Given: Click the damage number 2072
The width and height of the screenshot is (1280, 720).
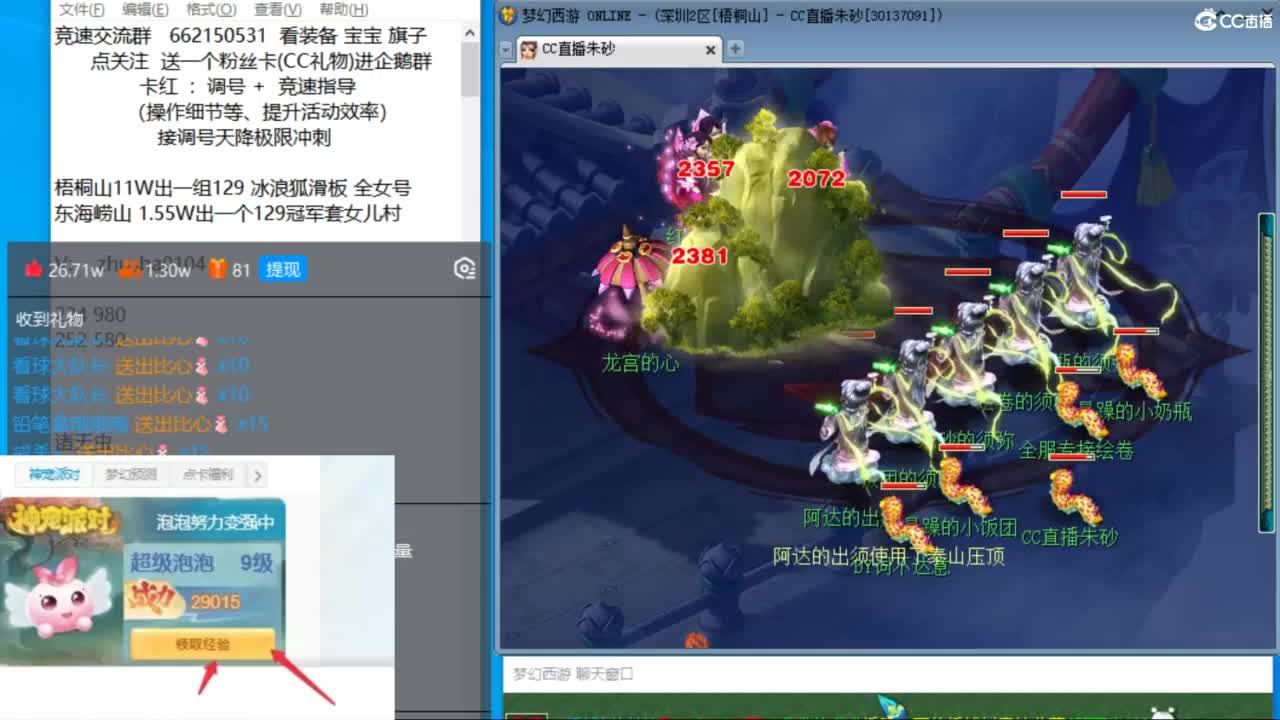Looking at the screenshot, I should 816,179.
